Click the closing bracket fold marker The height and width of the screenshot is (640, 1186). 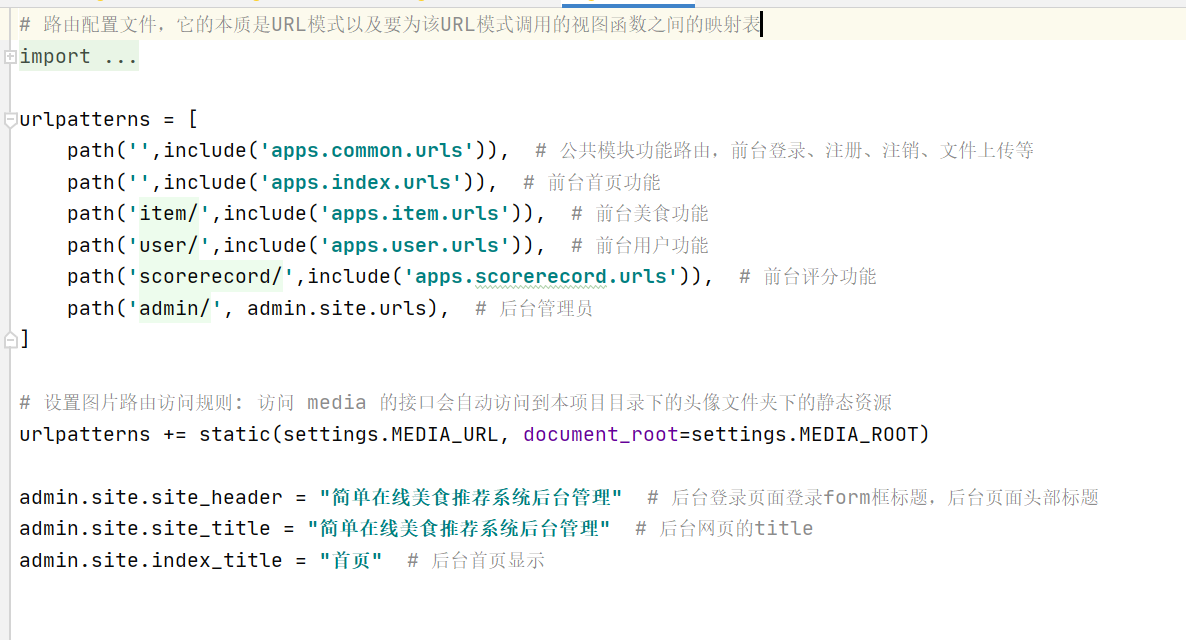pyautogui.click(x=10, y=340)
